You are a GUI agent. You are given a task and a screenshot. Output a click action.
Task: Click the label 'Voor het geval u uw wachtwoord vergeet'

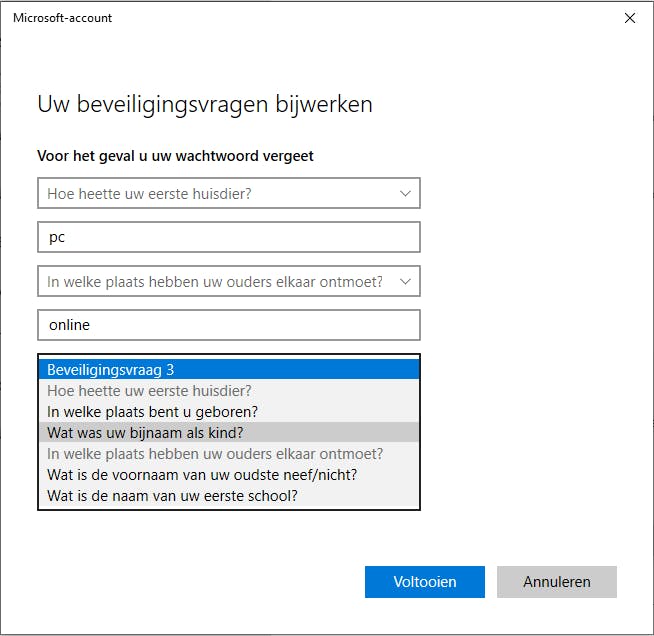175,156
